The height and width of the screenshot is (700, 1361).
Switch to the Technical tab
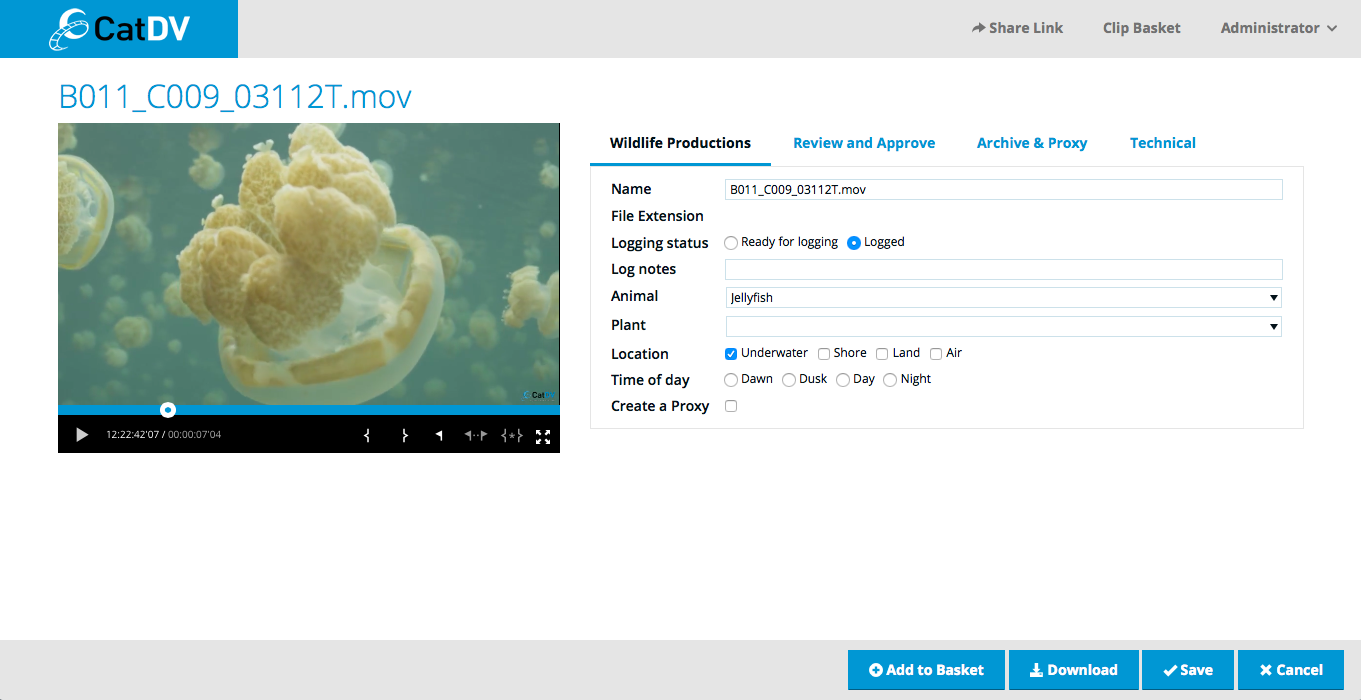[1163, 143]
